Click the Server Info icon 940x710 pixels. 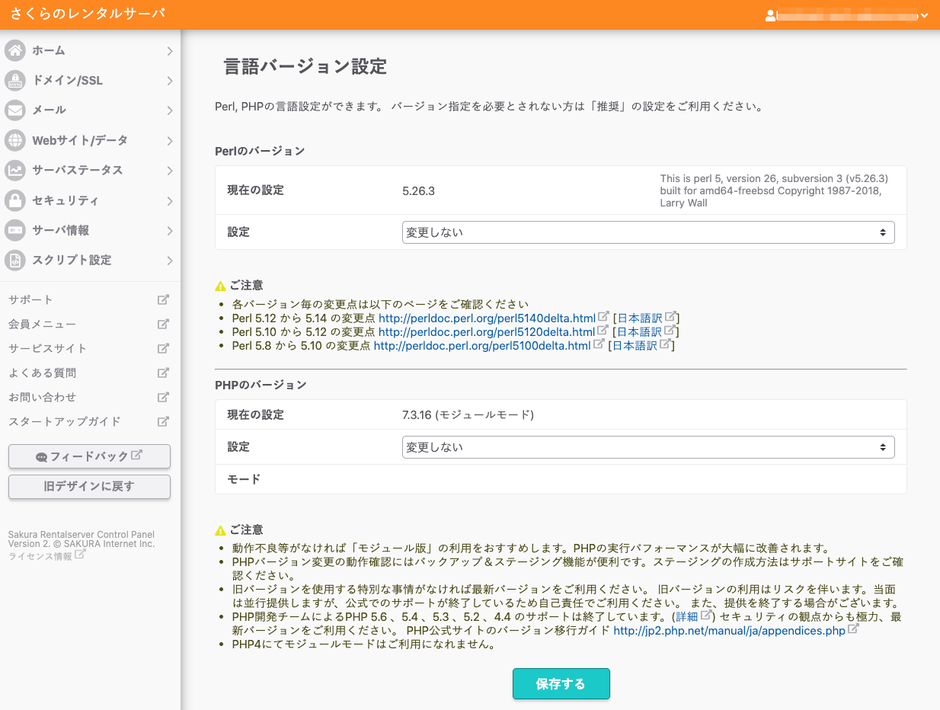(x=15, y=231)
